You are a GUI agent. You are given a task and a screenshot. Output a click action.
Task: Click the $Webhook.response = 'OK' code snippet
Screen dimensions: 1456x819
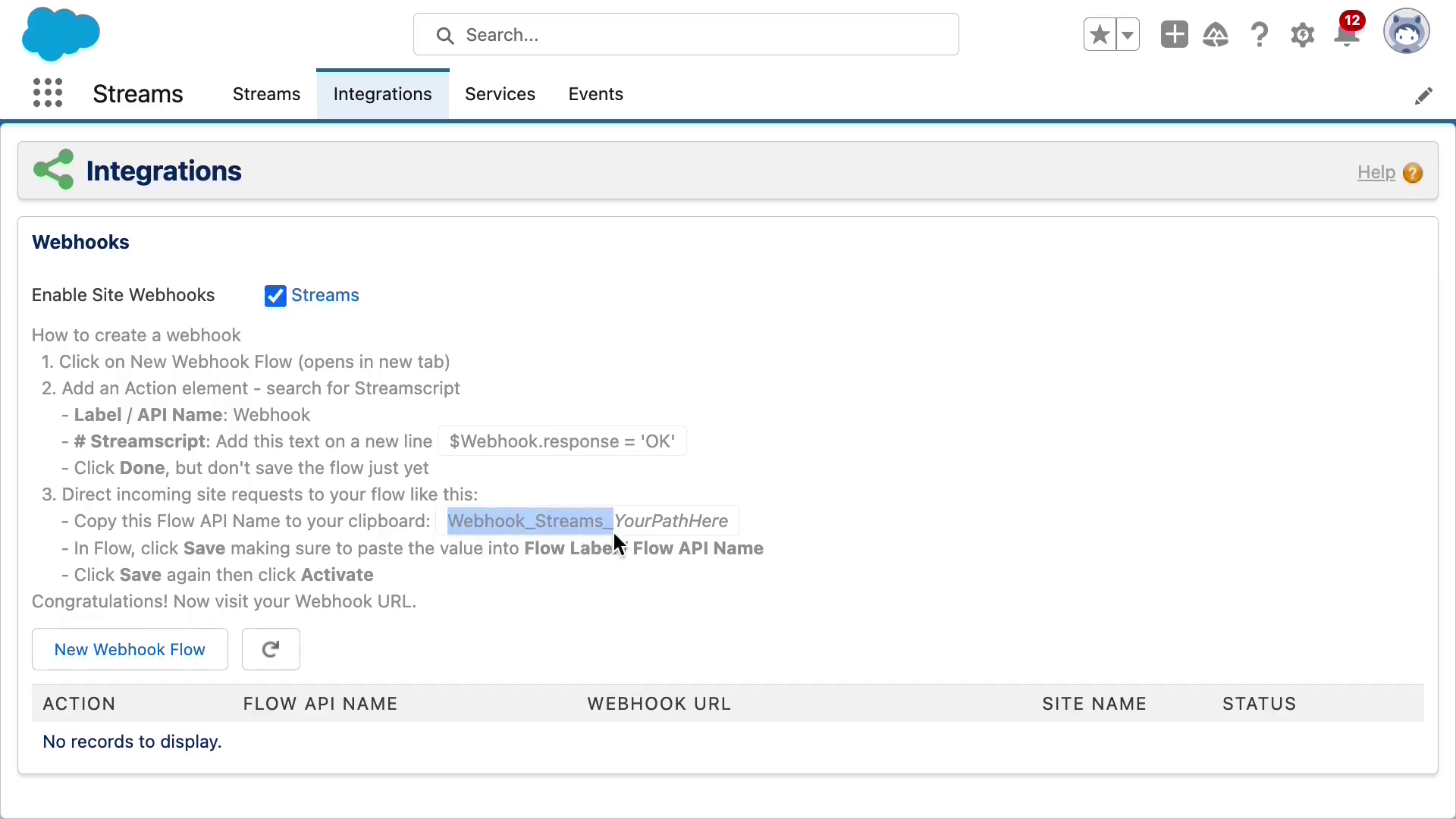(x=562, y=441)
